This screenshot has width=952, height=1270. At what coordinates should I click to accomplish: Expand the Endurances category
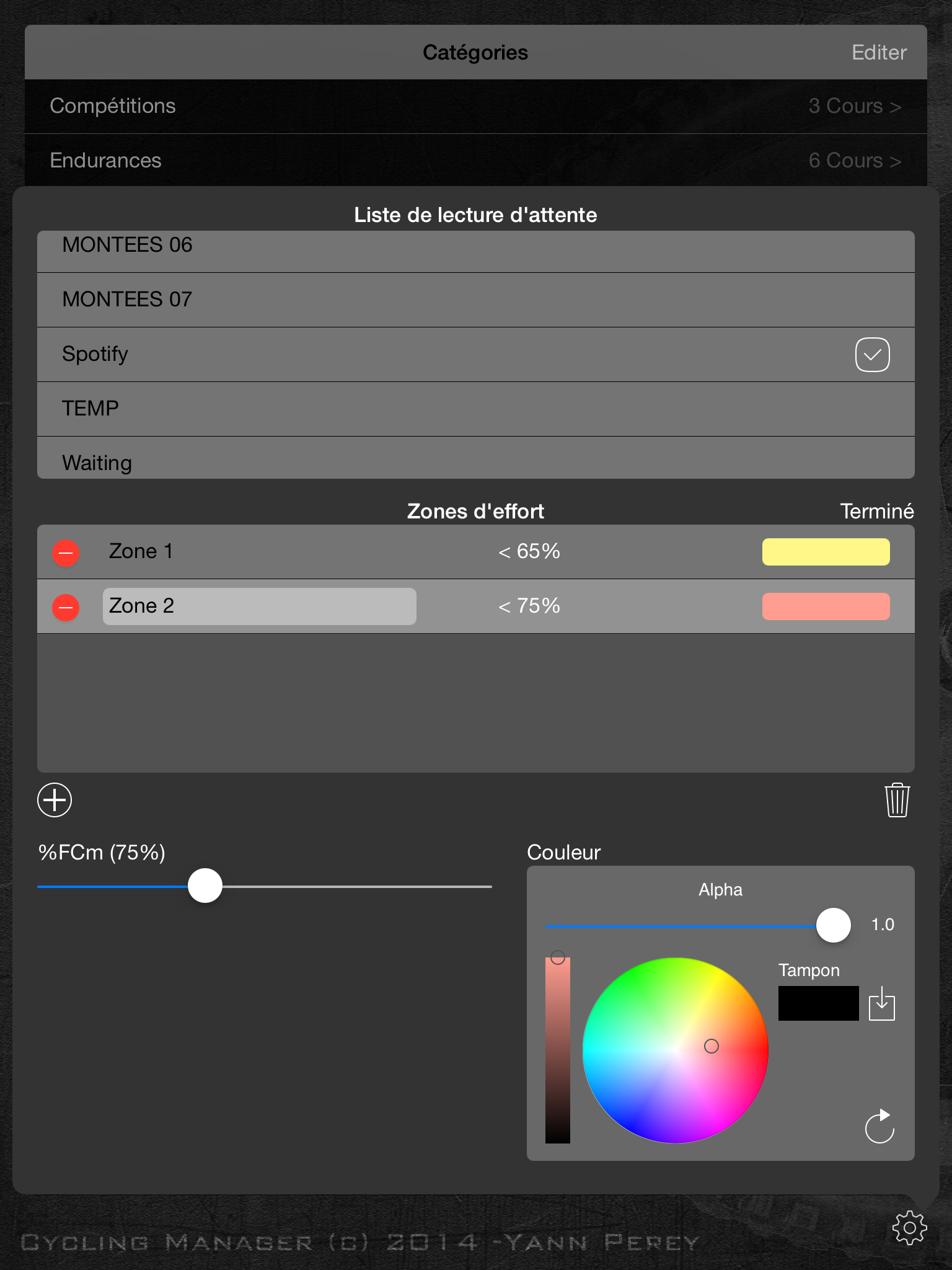click(x=475, y=161)
